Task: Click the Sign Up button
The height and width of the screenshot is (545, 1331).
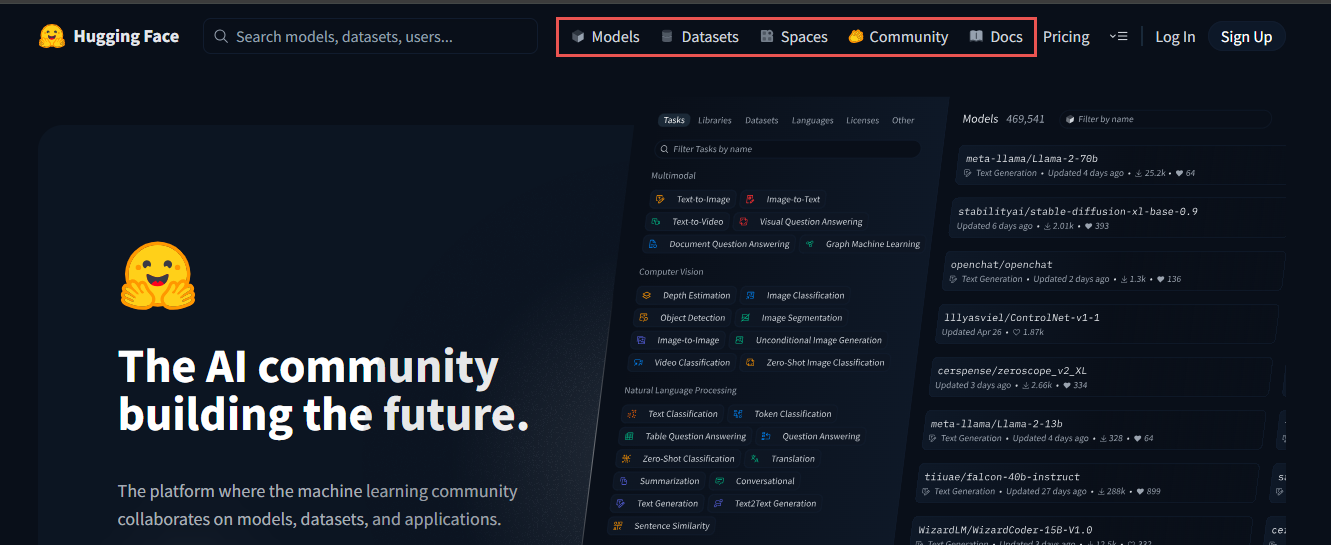Action: 1246,36
